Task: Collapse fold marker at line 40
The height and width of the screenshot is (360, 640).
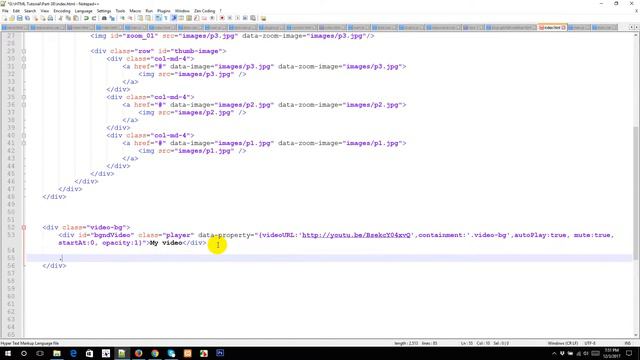Action: 24,136
